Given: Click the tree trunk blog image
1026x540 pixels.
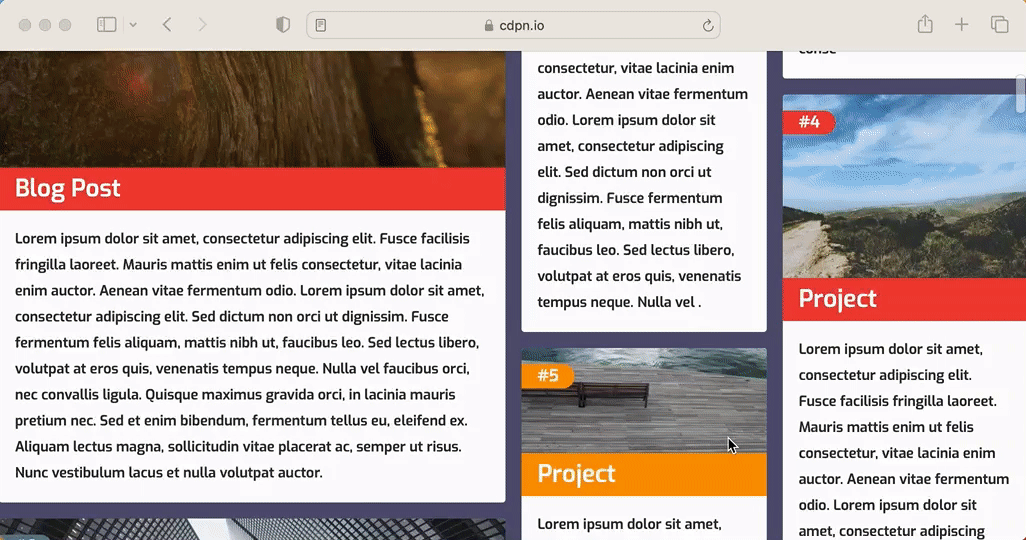Looking at the screenshot, I should coord(253,109).
